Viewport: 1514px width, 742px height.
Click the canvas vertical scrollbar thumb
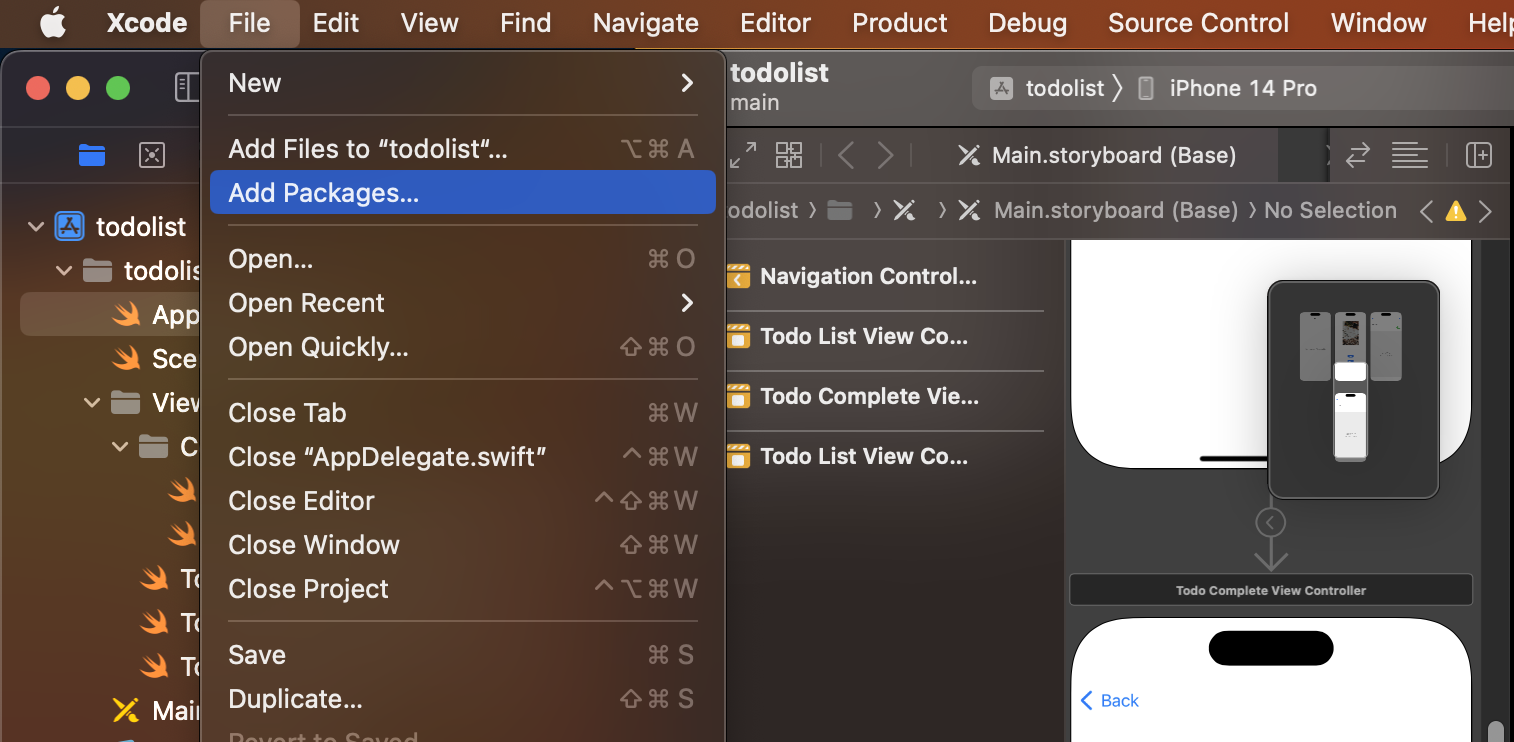click(x=1495, y=730)
